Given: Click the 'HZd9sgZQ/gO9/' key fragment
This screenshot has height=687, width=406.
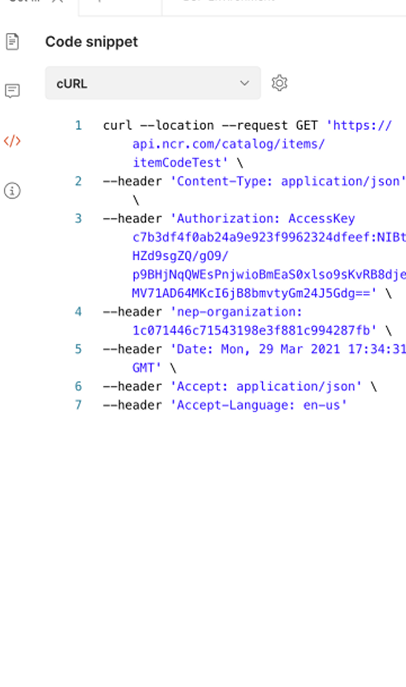Looking at the screenshot, I should (180, 256).
